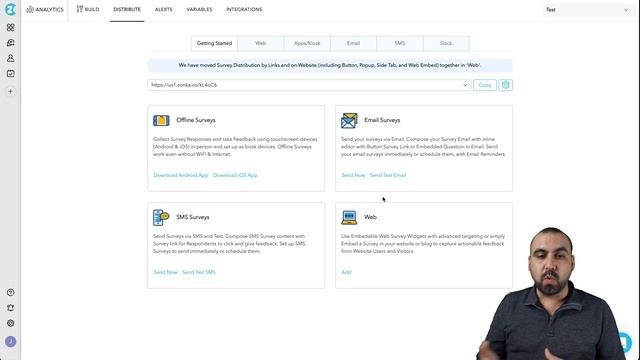The height and width of the screenshot is (360, 640).
Task: Open the dashboard grid icon in sidebar
Action: [11, 27]
